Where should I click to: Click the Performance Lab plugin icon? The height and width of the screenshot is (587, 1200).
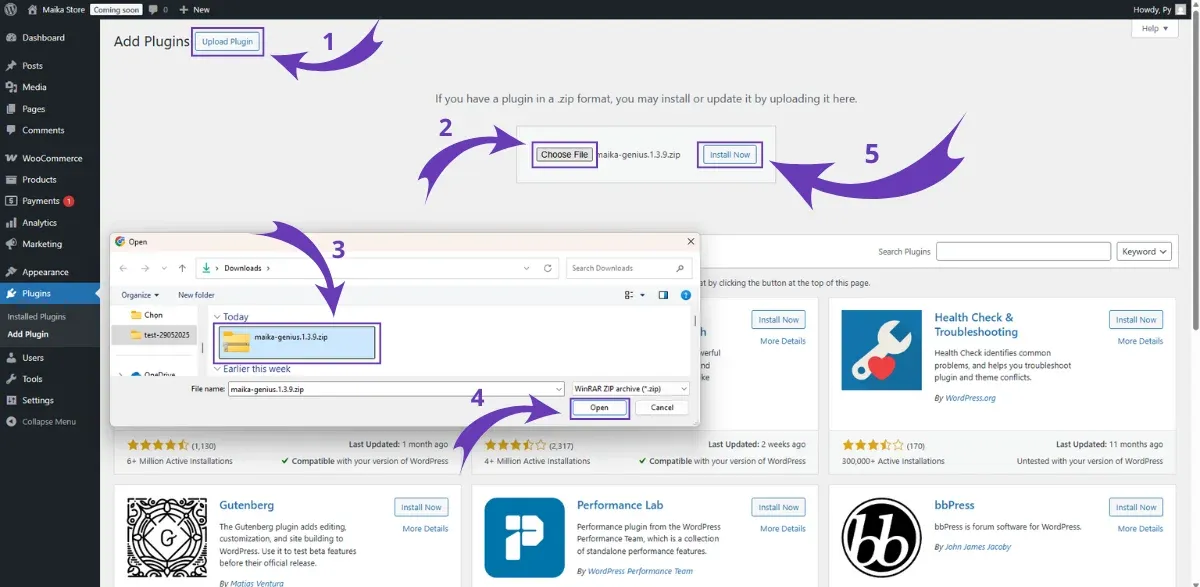click(524, 537)
